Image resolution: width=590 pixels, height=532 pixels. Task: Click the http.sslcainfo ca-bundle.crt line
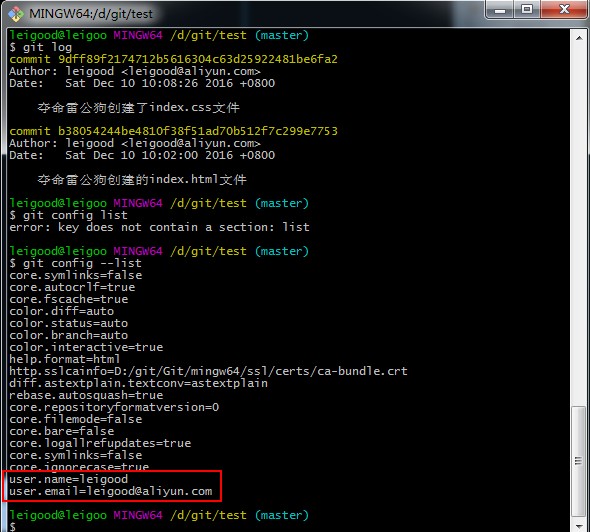[x=208, y=371]
